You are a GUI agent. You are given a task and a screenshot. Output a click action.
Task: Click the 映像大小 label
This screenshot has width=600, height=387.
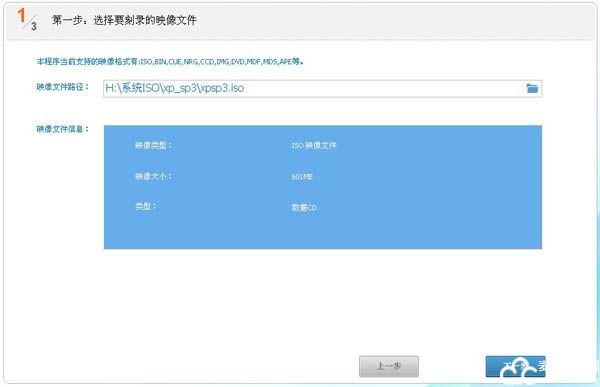[153, 176]
